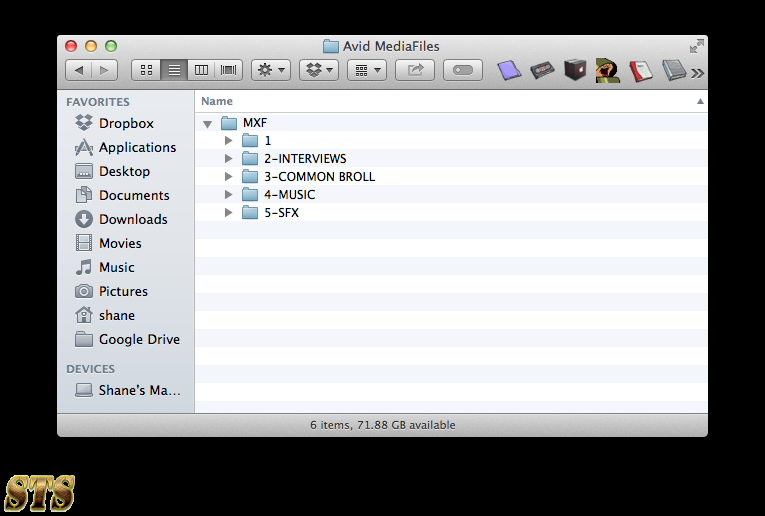Click the 2-INTERVIEWS folder name
This screenshot has height=516, width=765.
(x=305, y=159)
